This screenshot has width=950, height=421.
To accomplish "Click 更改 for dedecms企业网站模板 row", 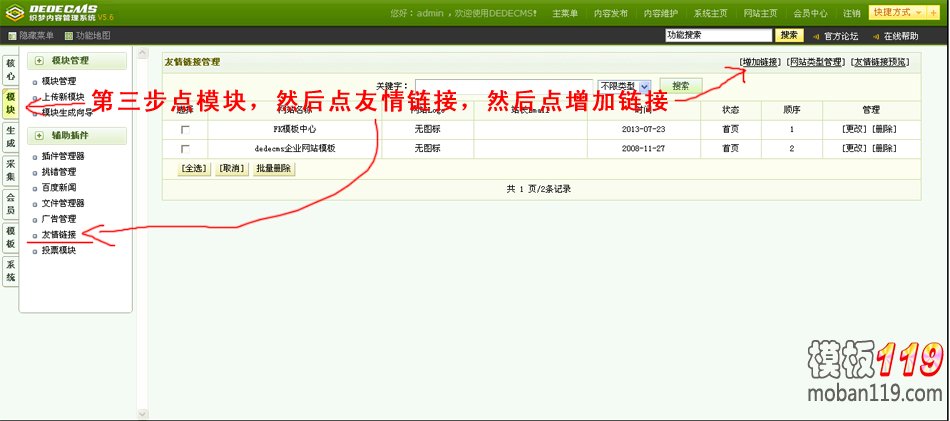I will [x=854, y=148].
